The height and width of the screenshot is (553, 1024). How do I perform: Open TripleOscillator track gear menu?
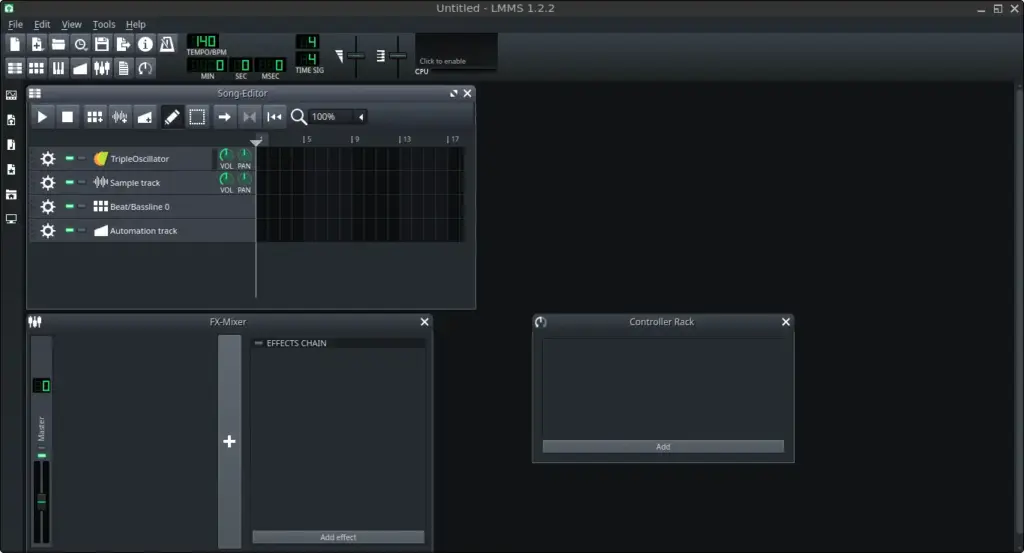tap(48, 159)
